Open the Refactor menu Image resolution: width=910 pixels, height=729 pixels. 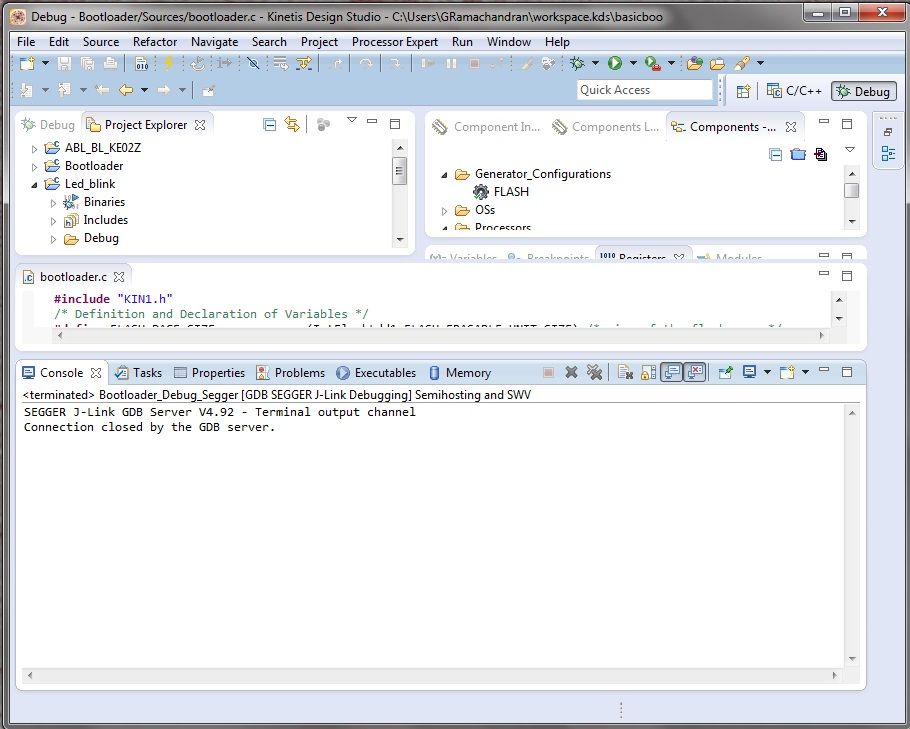point(155,42)
